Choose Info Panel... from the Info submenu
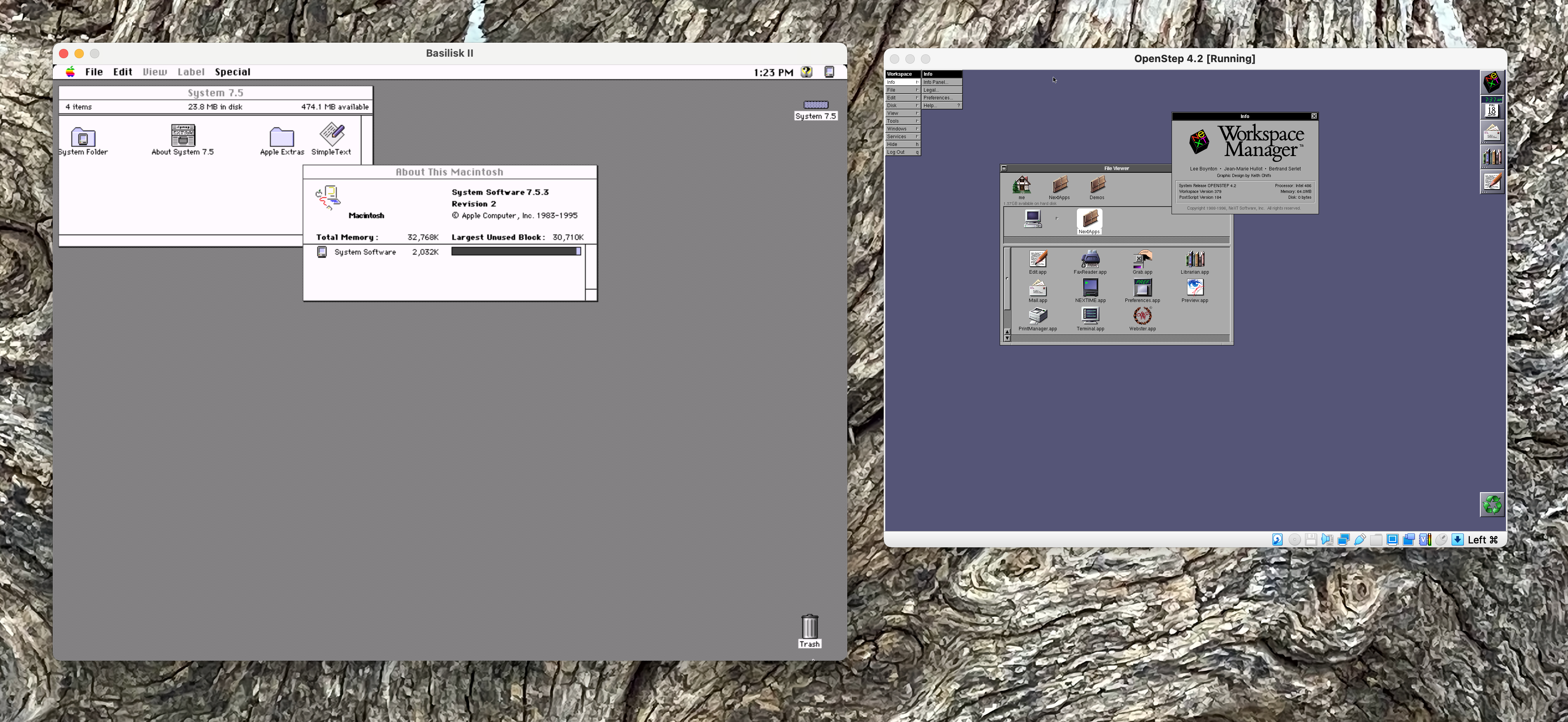 941,82
